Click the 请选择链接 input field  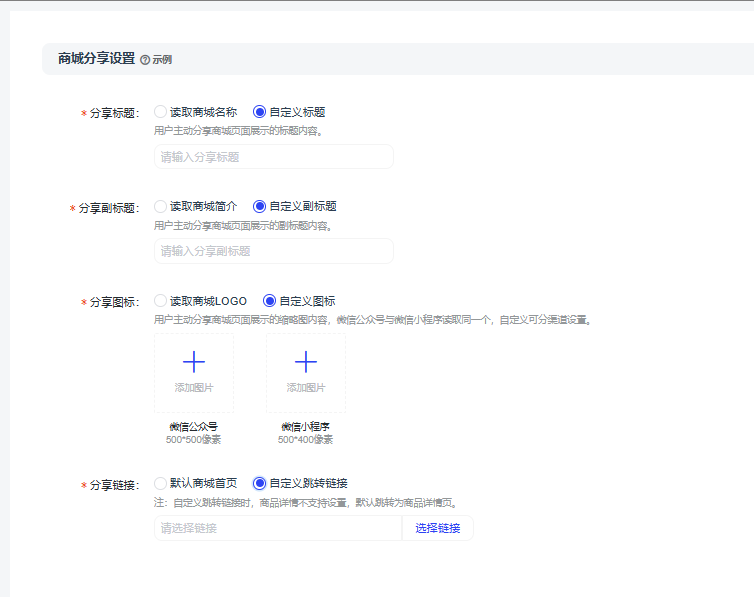click(x=277, y=528)
